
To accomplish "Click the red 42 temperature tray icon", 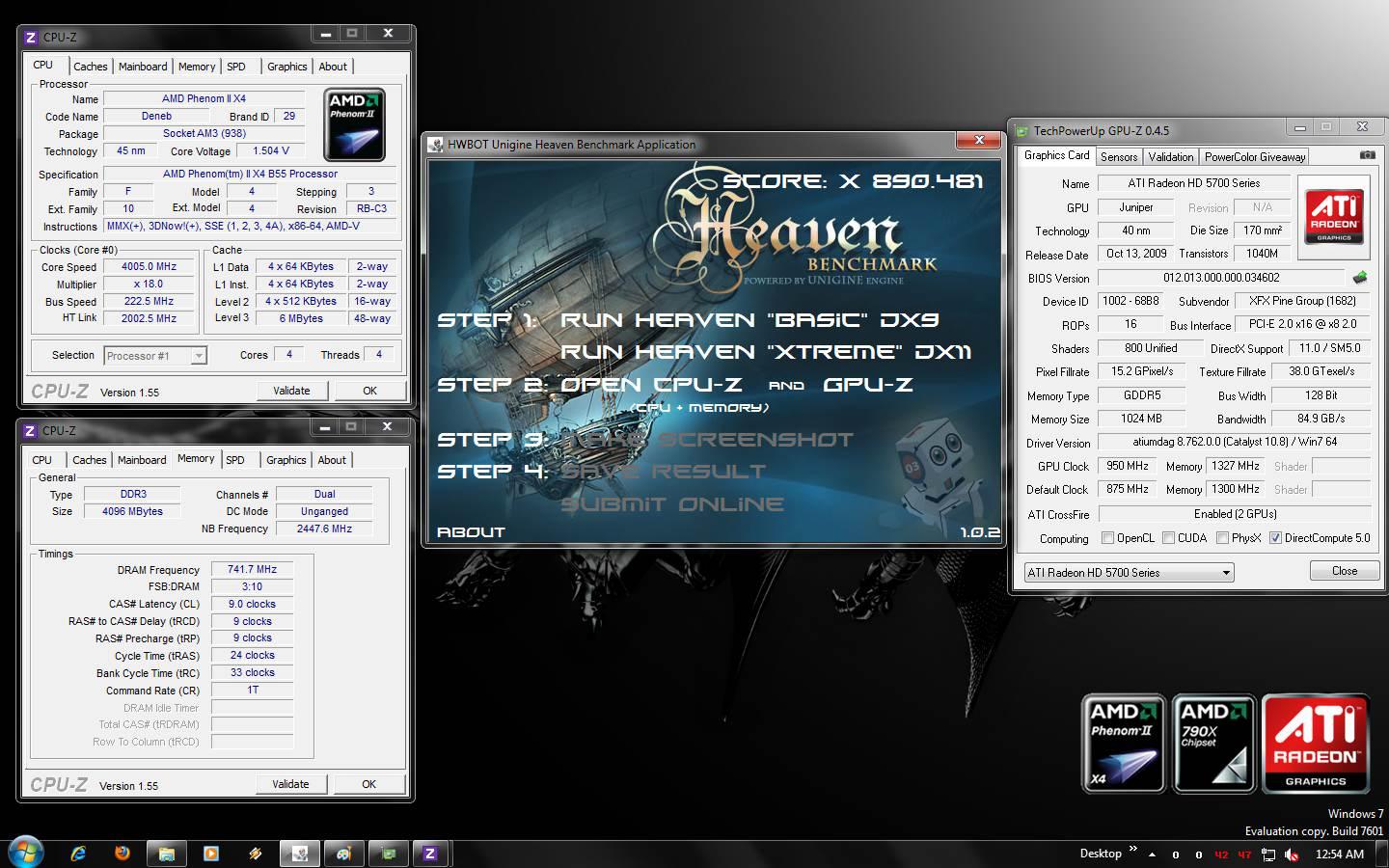I will click(x=1221, y=854).
